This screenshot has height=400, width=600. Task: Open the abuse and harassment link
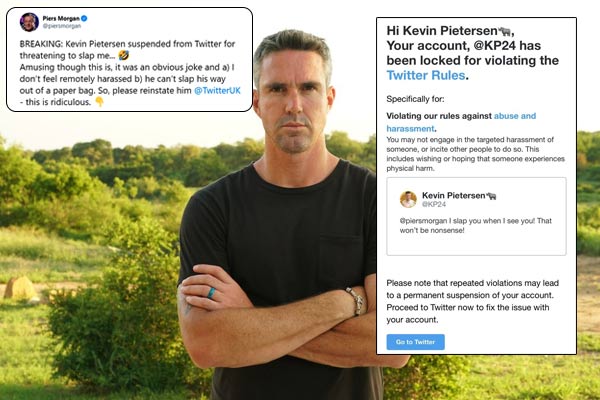(x=461, y=122)
